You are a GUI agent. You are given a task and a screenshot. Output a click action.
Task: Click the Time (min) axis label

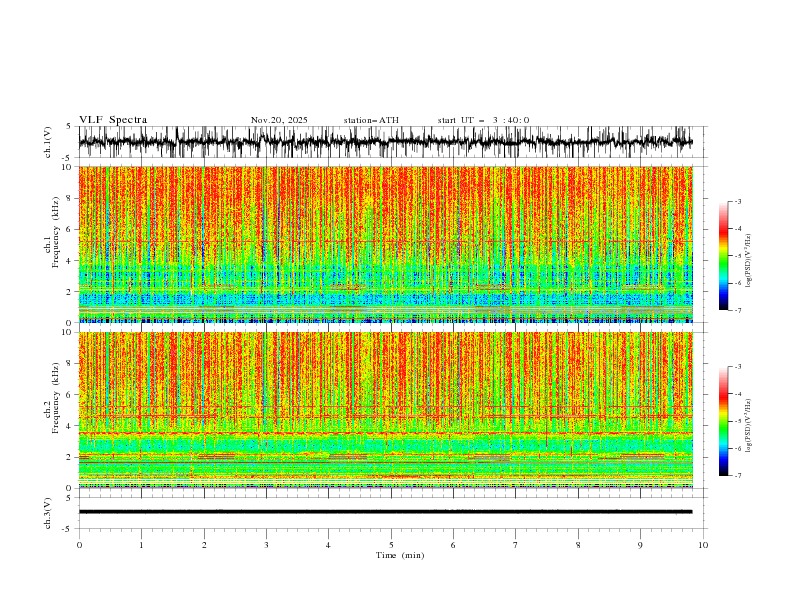[400, 555]
